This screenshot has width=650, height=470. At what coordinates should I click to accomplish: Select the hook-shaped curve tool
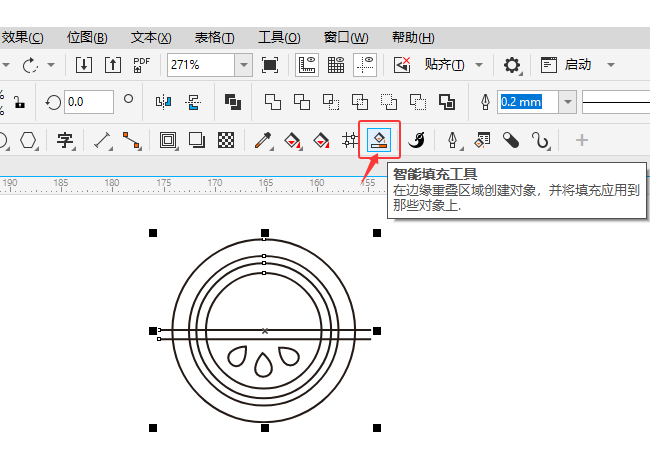(x=541, y=140)
